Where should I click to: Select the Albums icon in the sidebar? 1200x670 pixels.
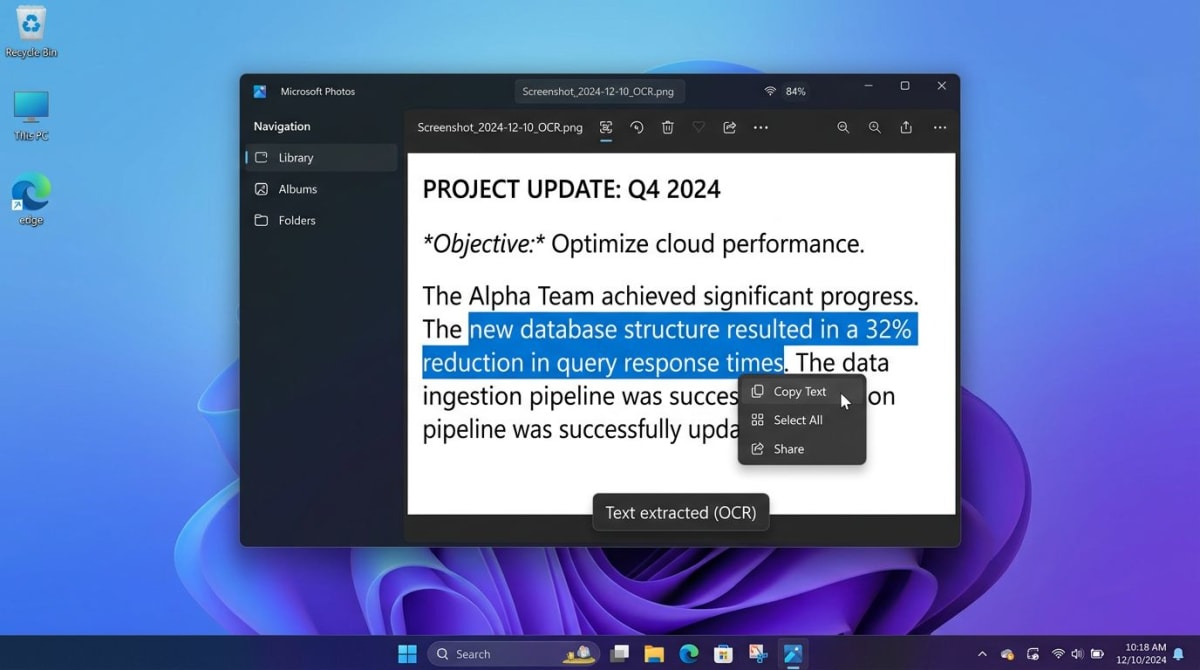tap(260, 189)
